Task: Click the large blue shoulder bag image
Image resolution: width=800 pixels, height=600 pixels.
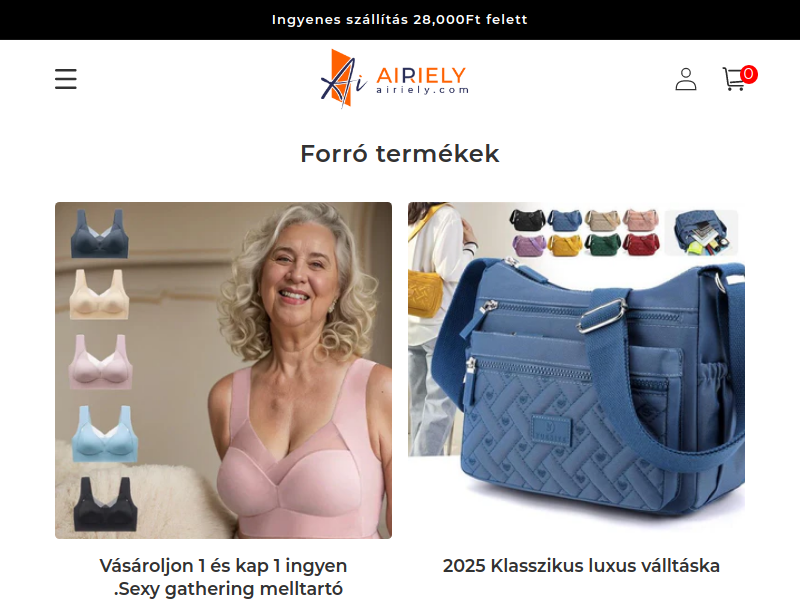Action: click(x=577, y=370)
